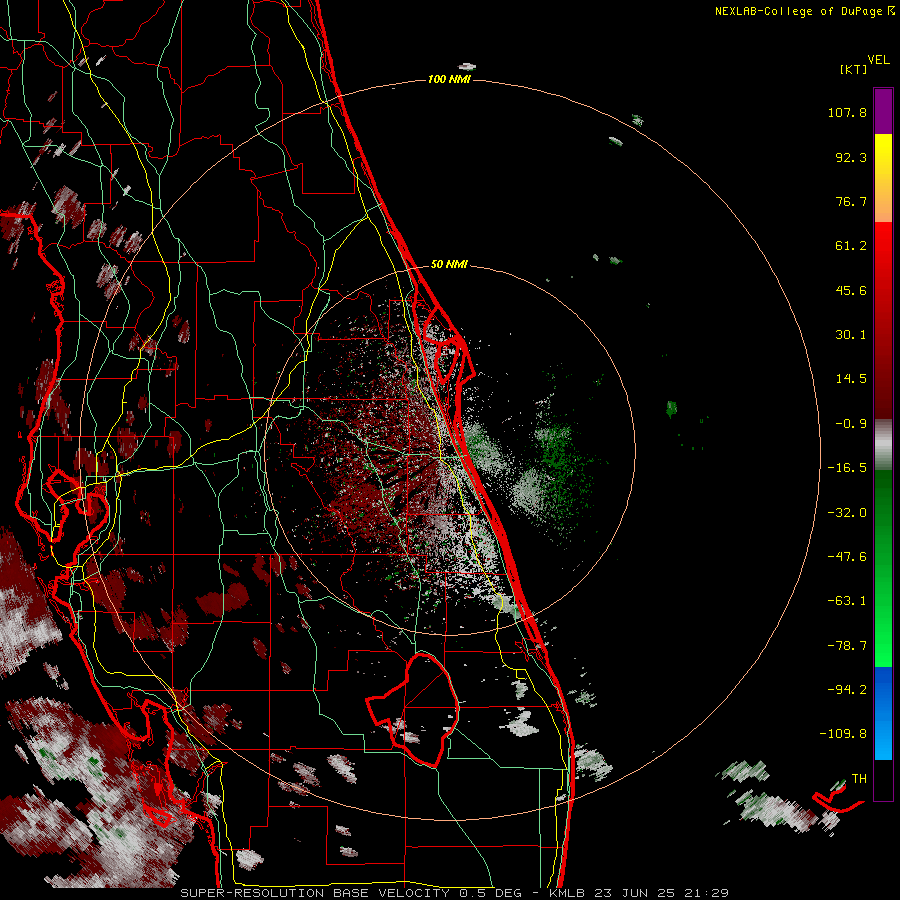
Task: Click the purple top segment of color bar
Action: (883, 111)
